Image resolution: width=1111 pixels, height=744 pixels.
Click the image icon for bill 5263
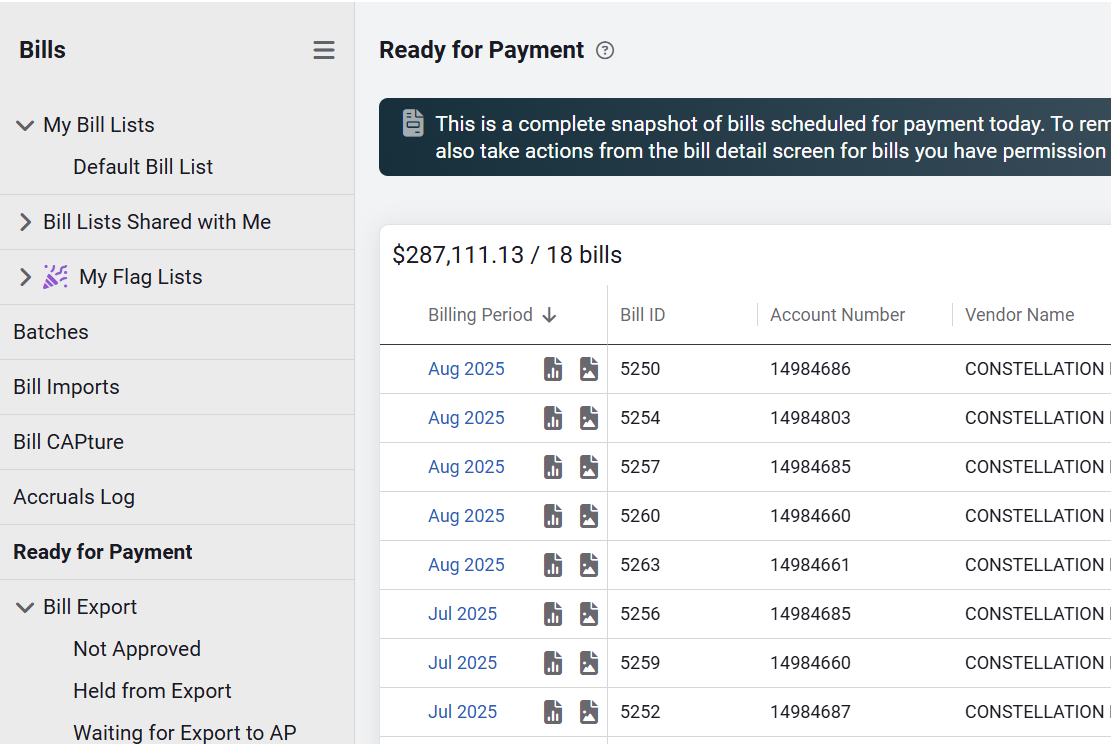(x=589, y=565)
